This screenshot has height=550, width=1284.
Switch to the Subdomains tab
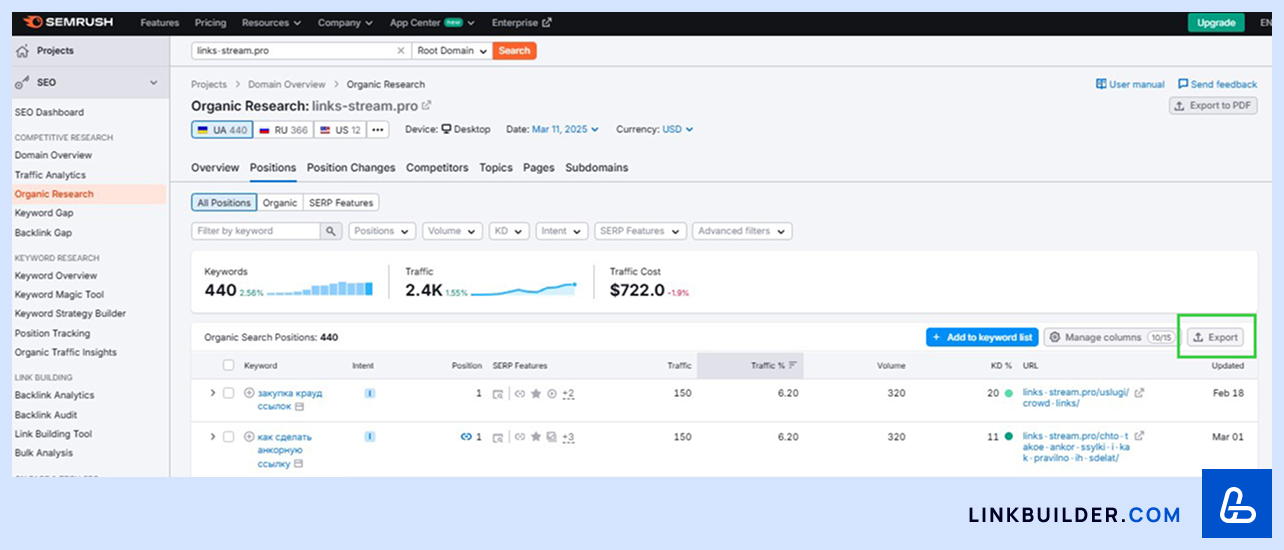[597, 168]
